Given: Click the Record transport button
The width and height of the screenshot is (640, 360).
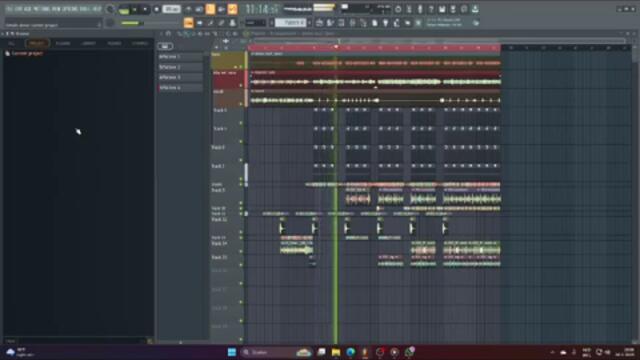Looking at the screenshot, I should [x=156, y=9].
